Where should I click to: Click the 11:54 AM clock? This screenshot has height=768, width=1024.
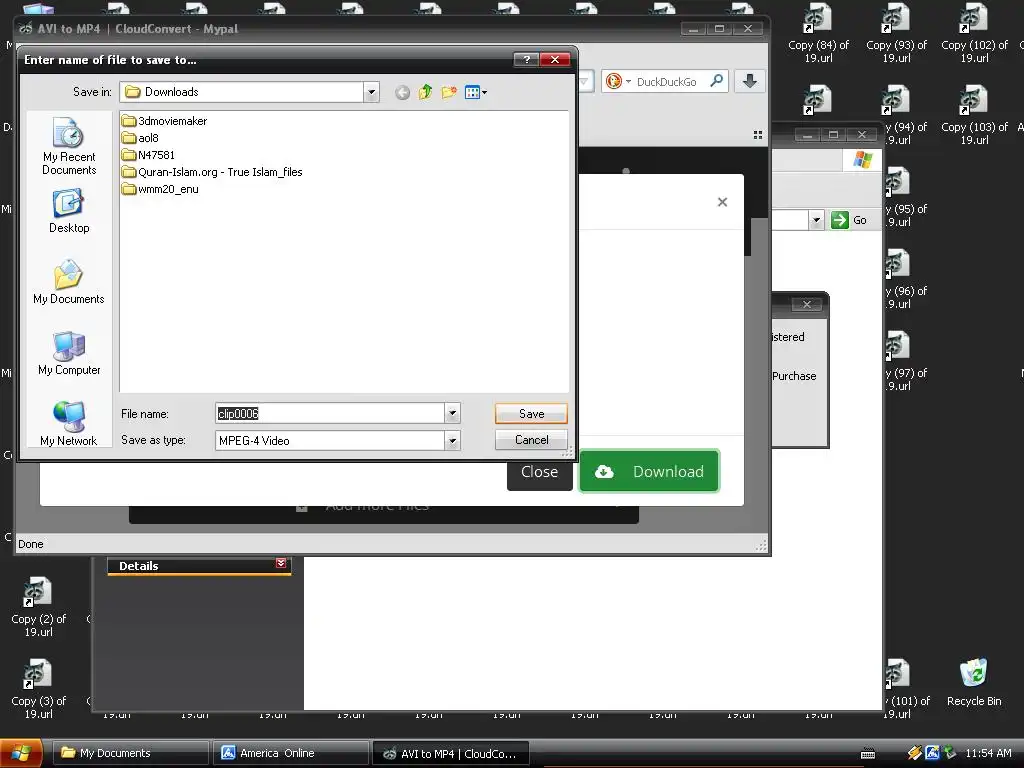(x=988, y=753)
